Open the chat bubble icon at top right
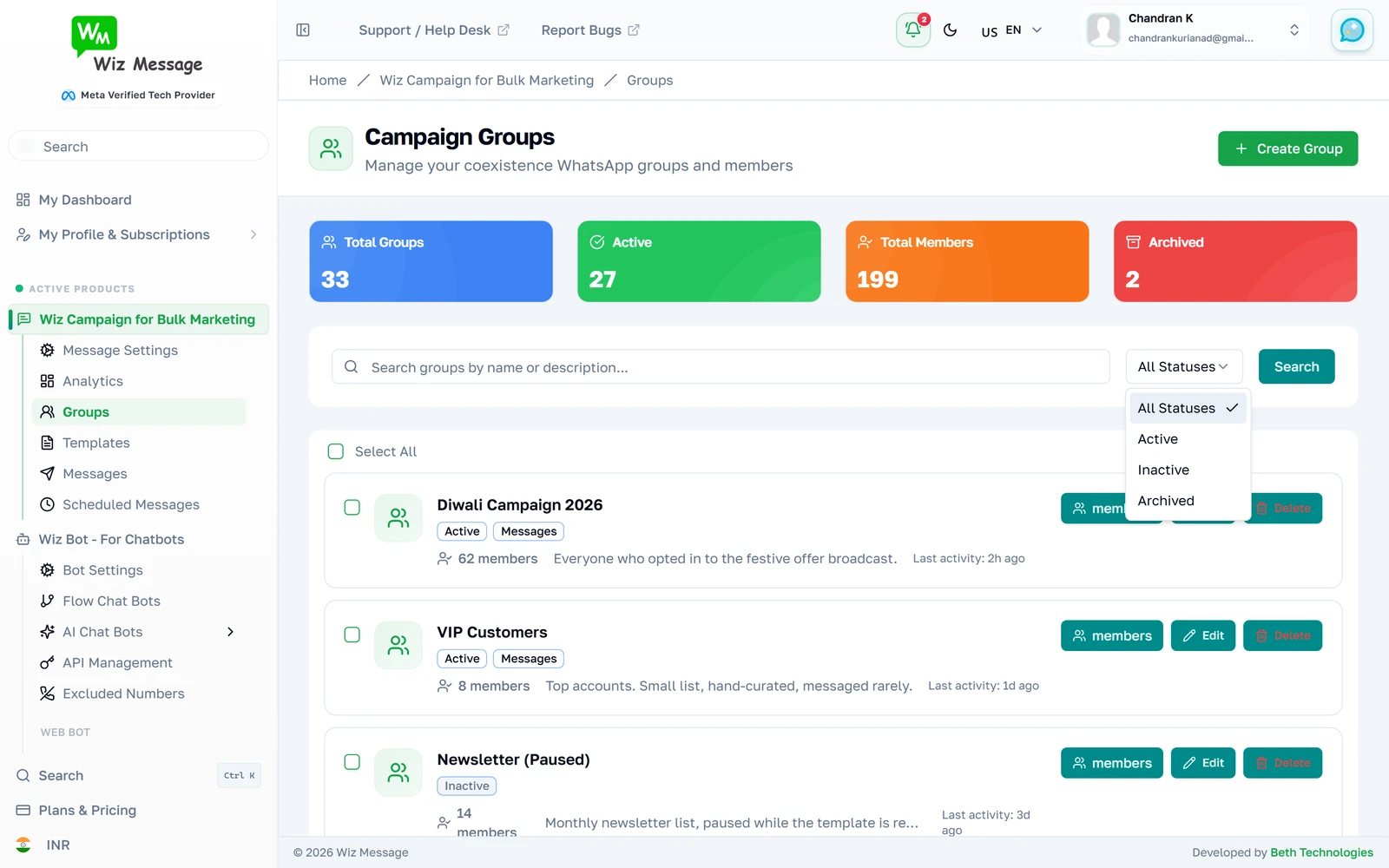 pos(1352,30)
